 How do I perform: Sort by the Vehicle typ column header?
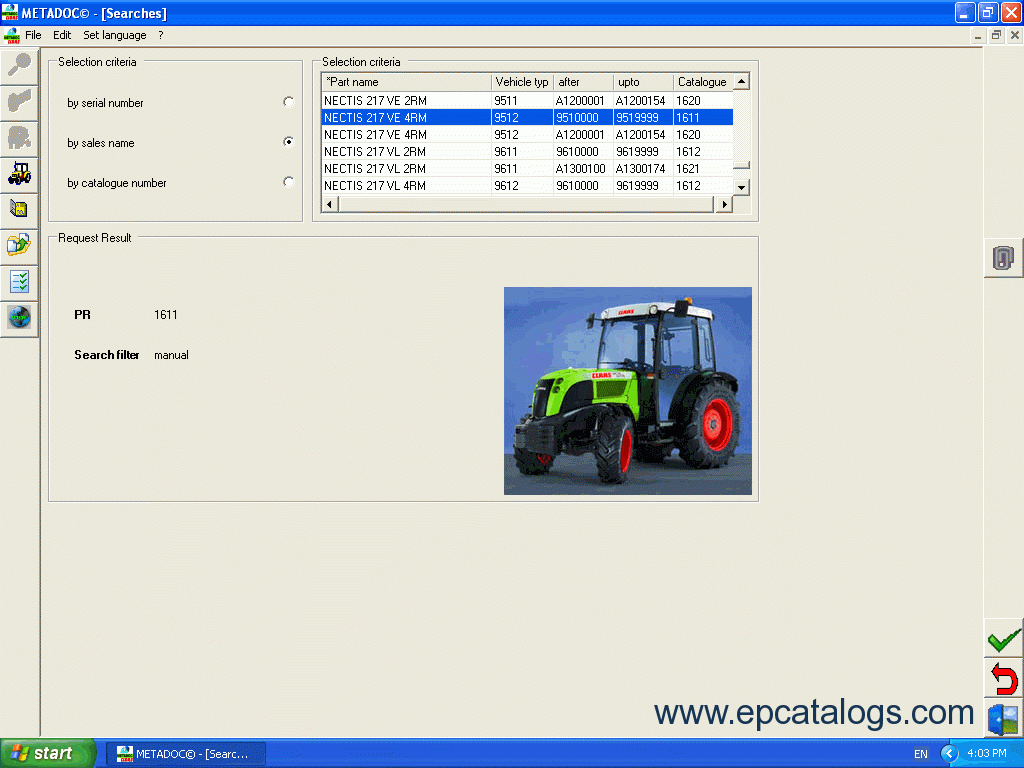click(522, 82)
